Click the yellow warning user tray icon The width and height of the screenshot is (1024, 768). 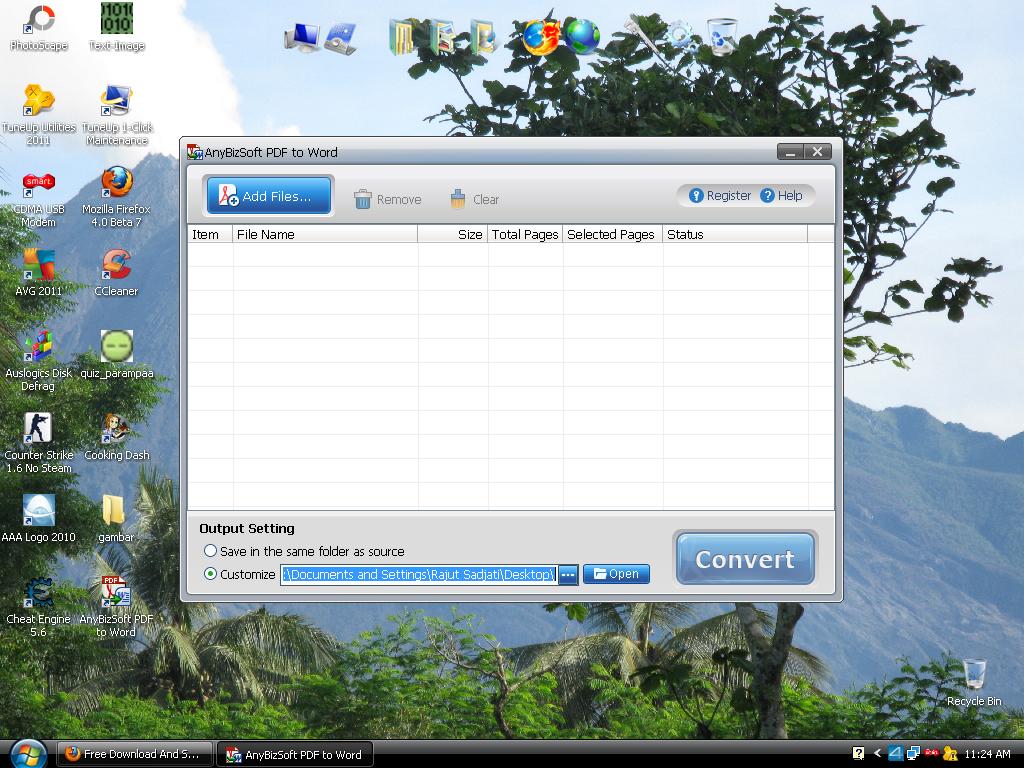pos(950,754)
